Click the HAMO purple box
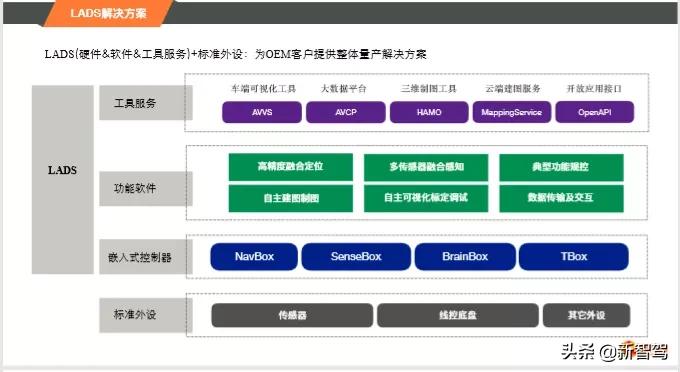This screenshot has width=680, height=372. coord(429,112)
